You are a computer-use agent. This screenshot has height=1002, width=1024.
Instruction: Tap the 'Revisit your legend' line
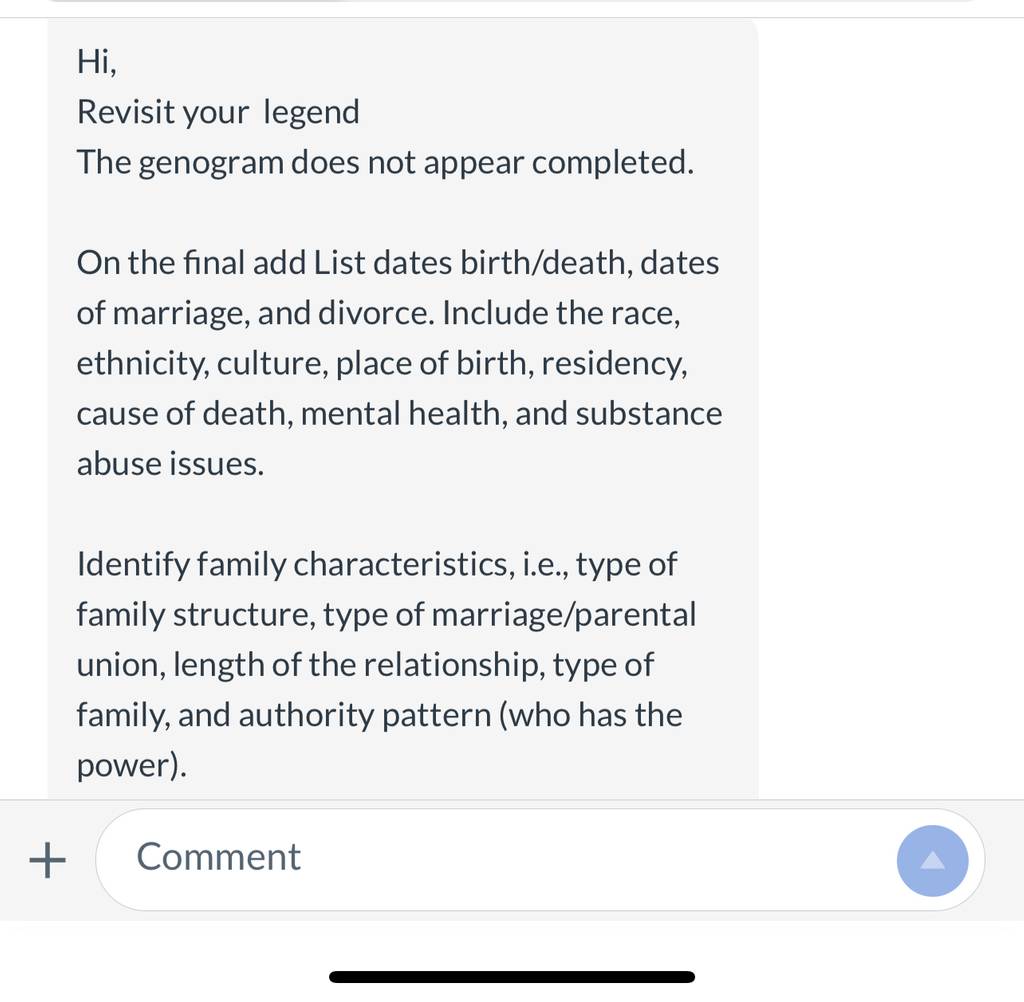tap(218, 112)
